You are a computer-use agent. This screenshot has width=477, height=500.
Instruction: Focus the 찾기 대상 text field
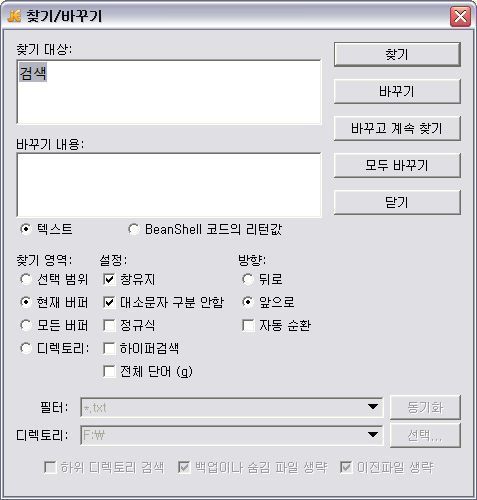169,92
